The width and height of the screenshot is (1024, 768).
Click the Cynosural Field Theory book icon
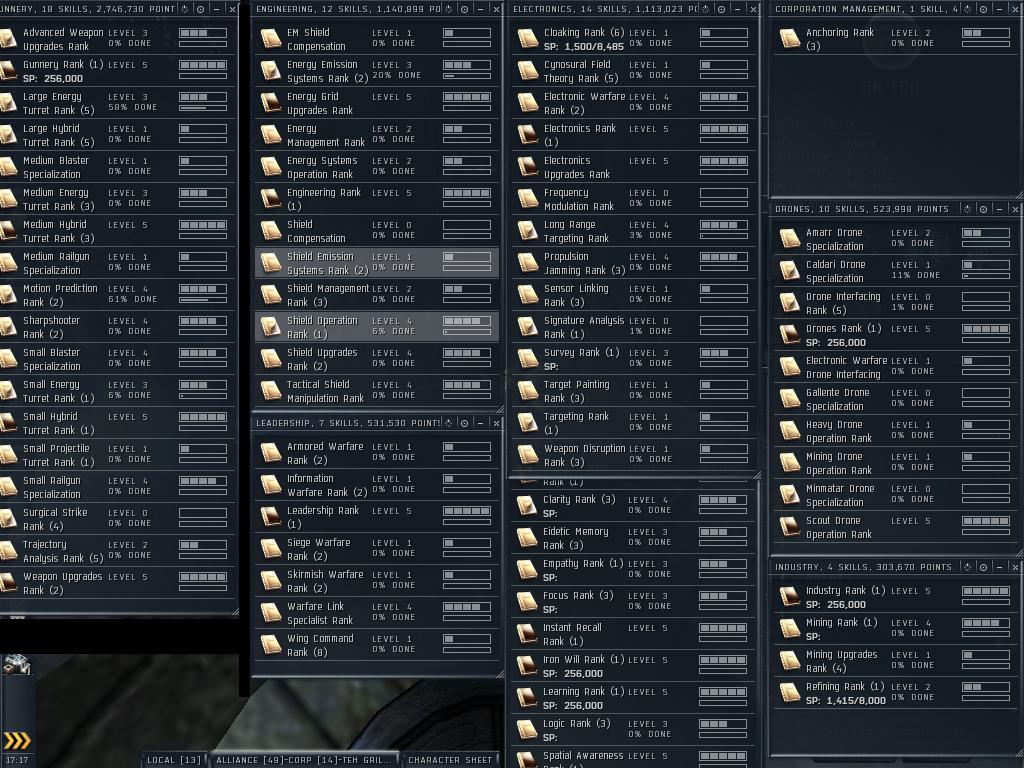coord(528,71)
